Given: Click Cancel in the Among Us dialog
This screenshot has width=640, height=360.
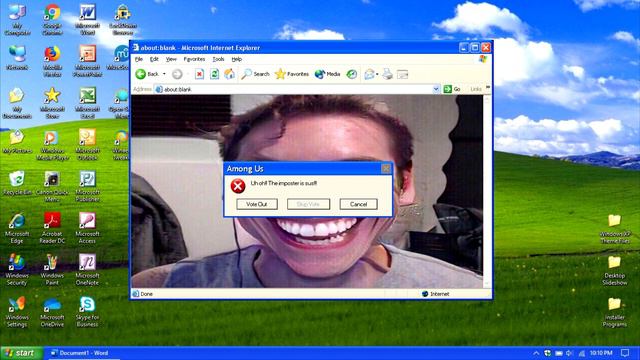Looking at the screenshot, I should tap(358, 204).
